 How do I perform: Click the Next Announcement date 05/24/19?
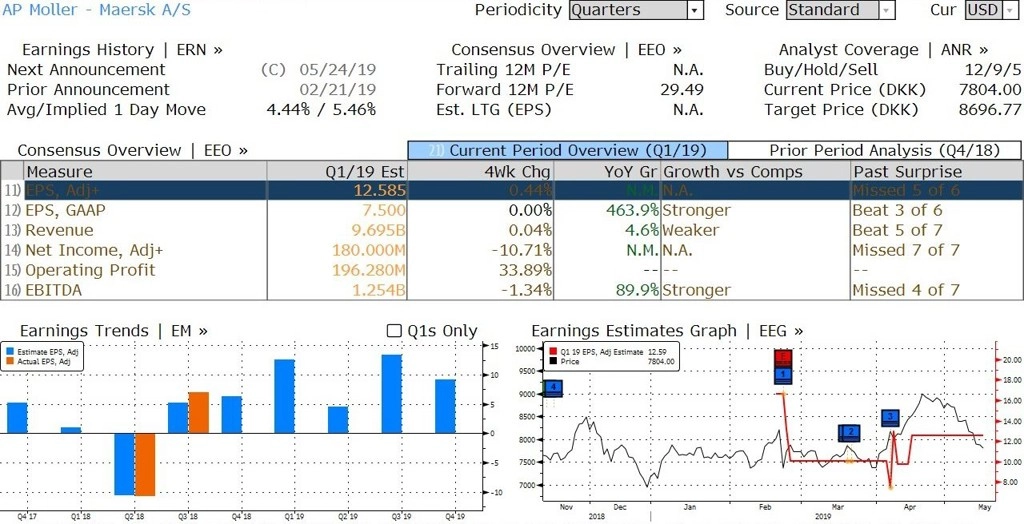pyautogui.click(x=338, y=70)
